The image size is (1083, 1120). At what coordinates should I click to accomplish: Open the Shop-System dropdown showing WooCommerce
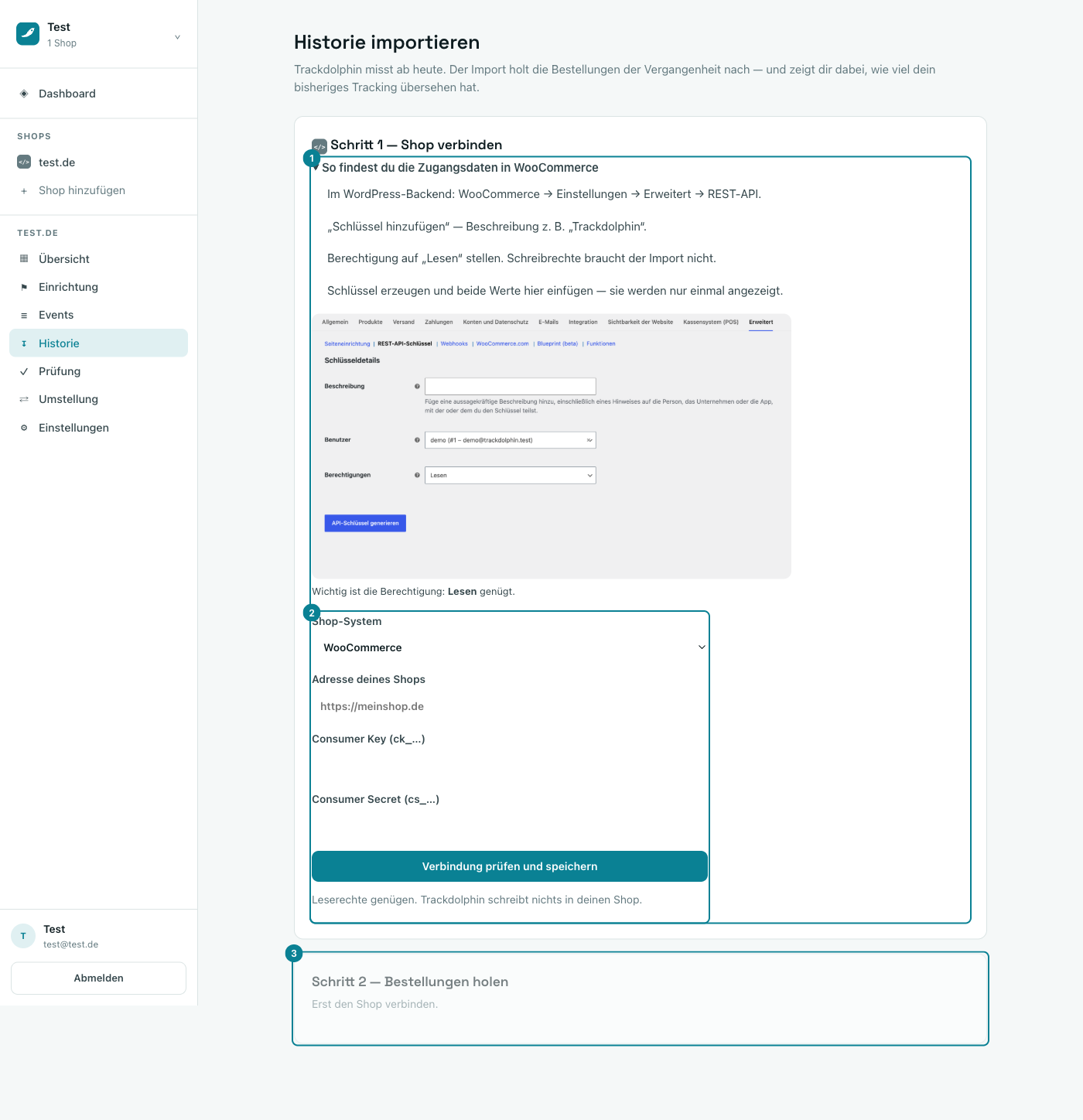click(x=510, y=648)
